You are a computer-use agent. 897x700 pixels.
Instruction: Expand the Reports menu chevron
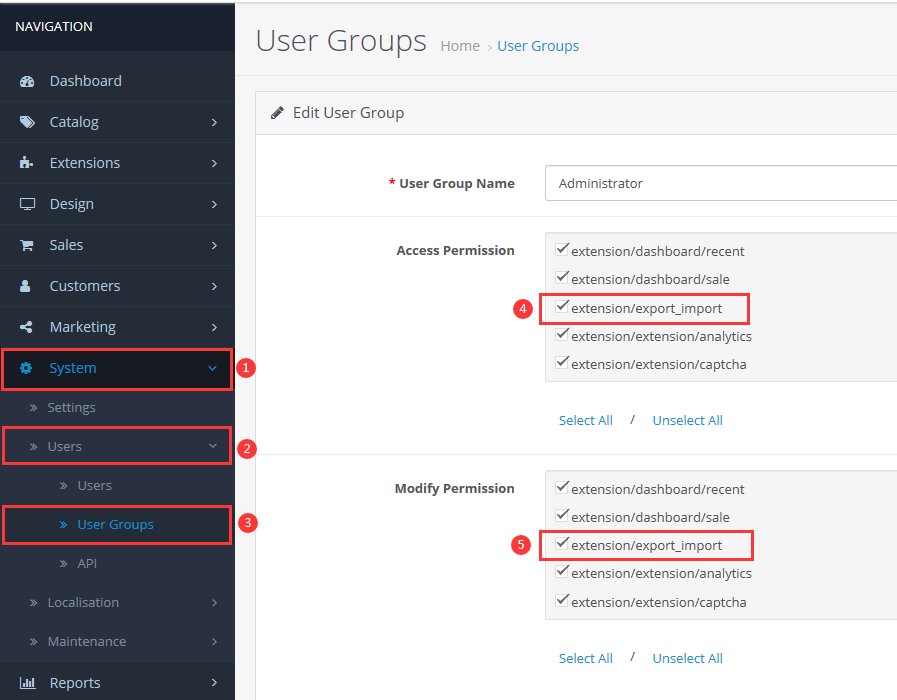pyautogui.click(x=214, y=682)
